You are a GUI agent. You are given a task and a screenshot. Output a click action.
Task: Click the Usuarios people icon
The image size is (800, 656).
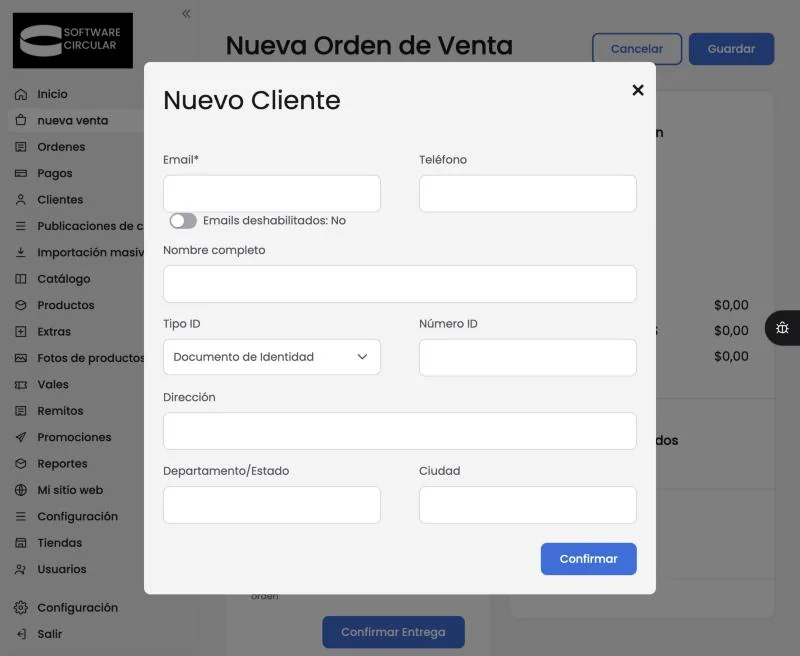tap(21, 569)
